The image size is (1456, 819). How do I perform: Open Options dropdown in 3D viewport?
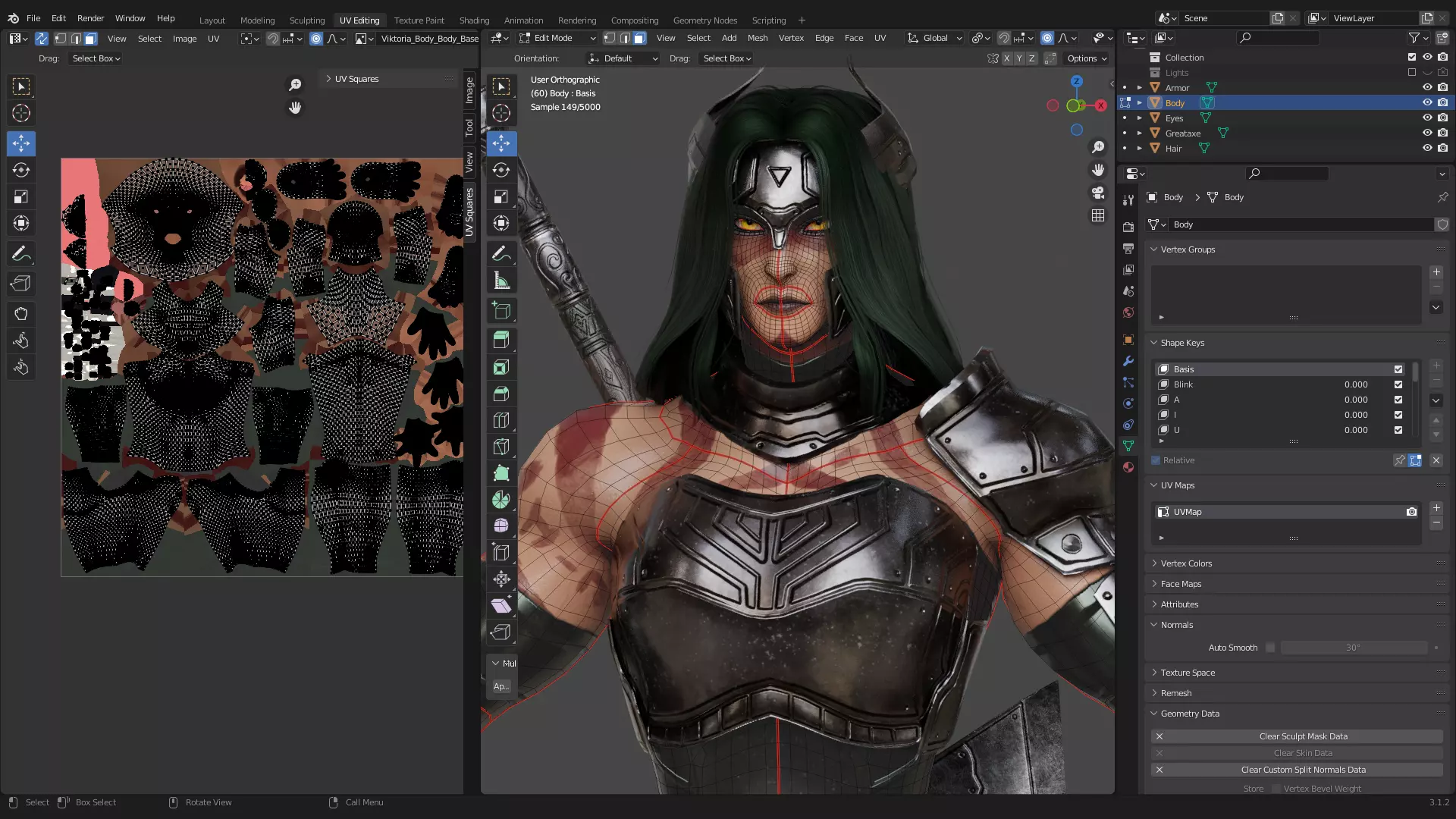click(x=1087, y=58)
